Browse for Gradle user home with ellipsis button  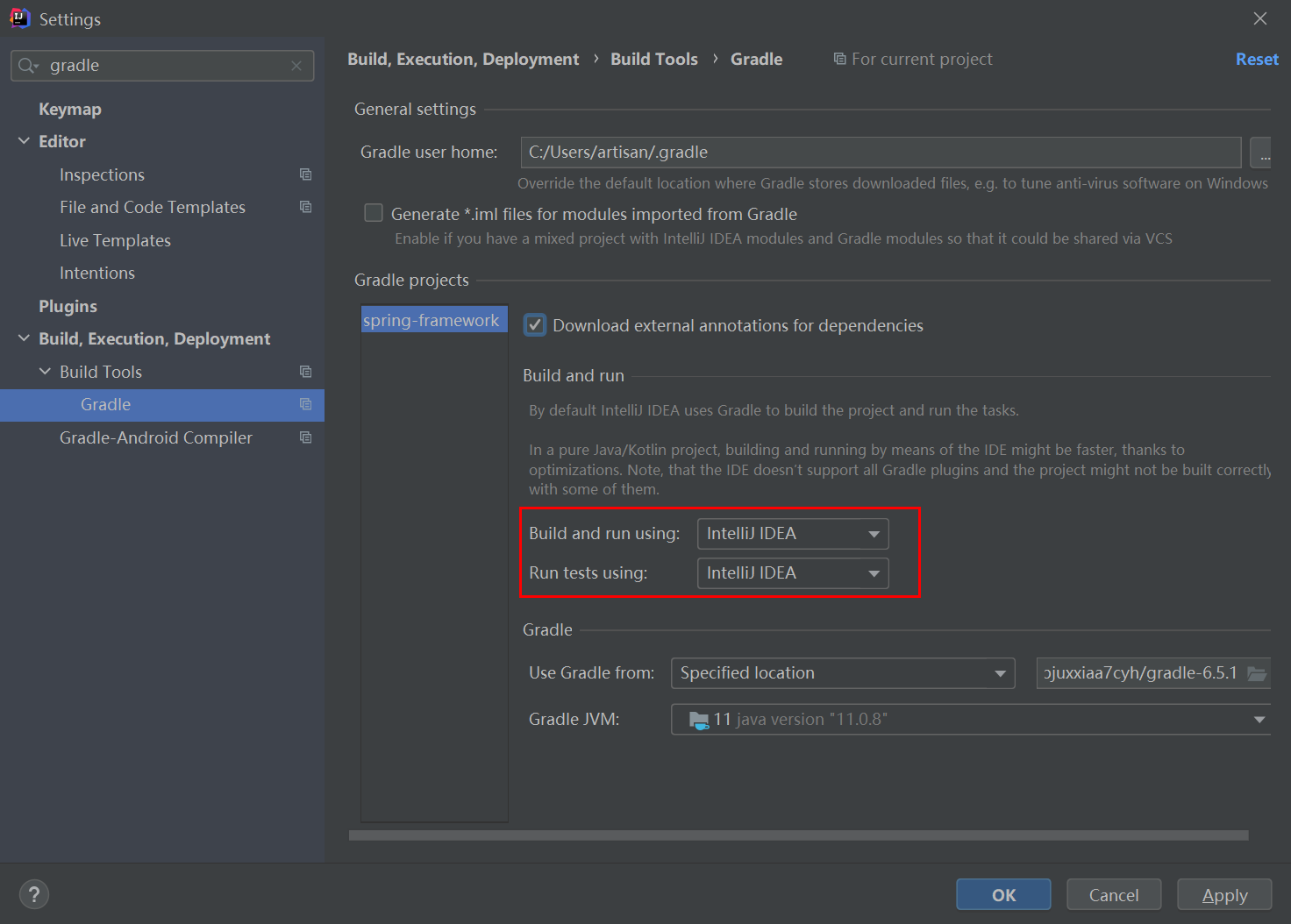tap(1261, 153)
